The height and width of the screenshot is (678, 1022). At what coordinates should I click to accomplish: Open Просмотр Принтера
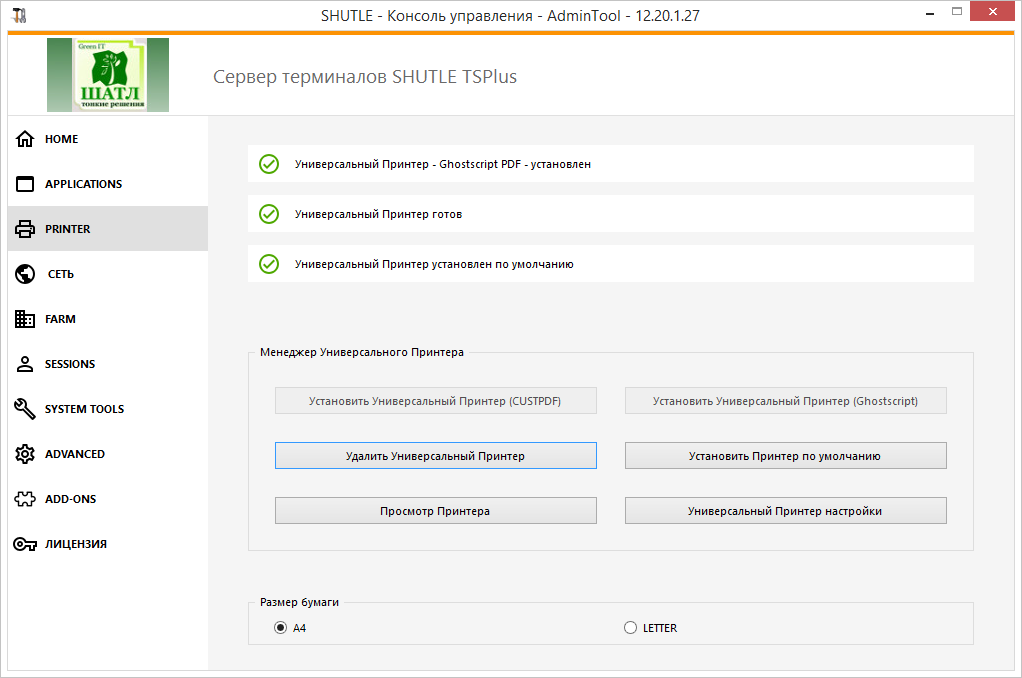coord(435,511)
